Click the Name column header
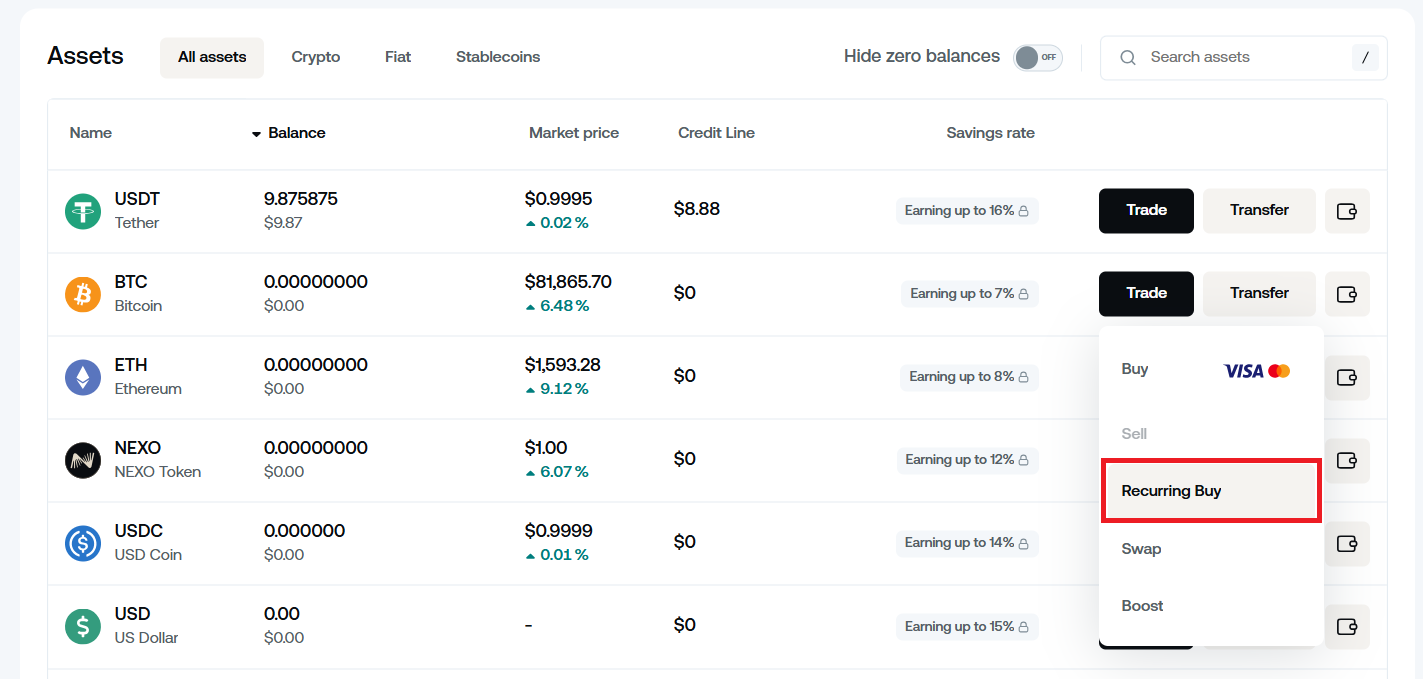The height and width of the screenshot is (679, 1423). tap(91, 133)
